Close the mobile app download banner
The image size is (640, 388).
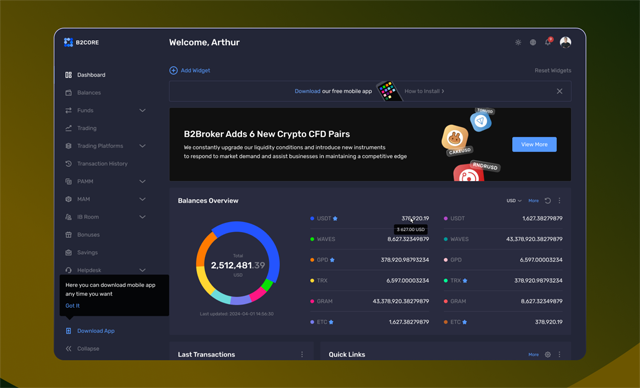pos(560,91)
